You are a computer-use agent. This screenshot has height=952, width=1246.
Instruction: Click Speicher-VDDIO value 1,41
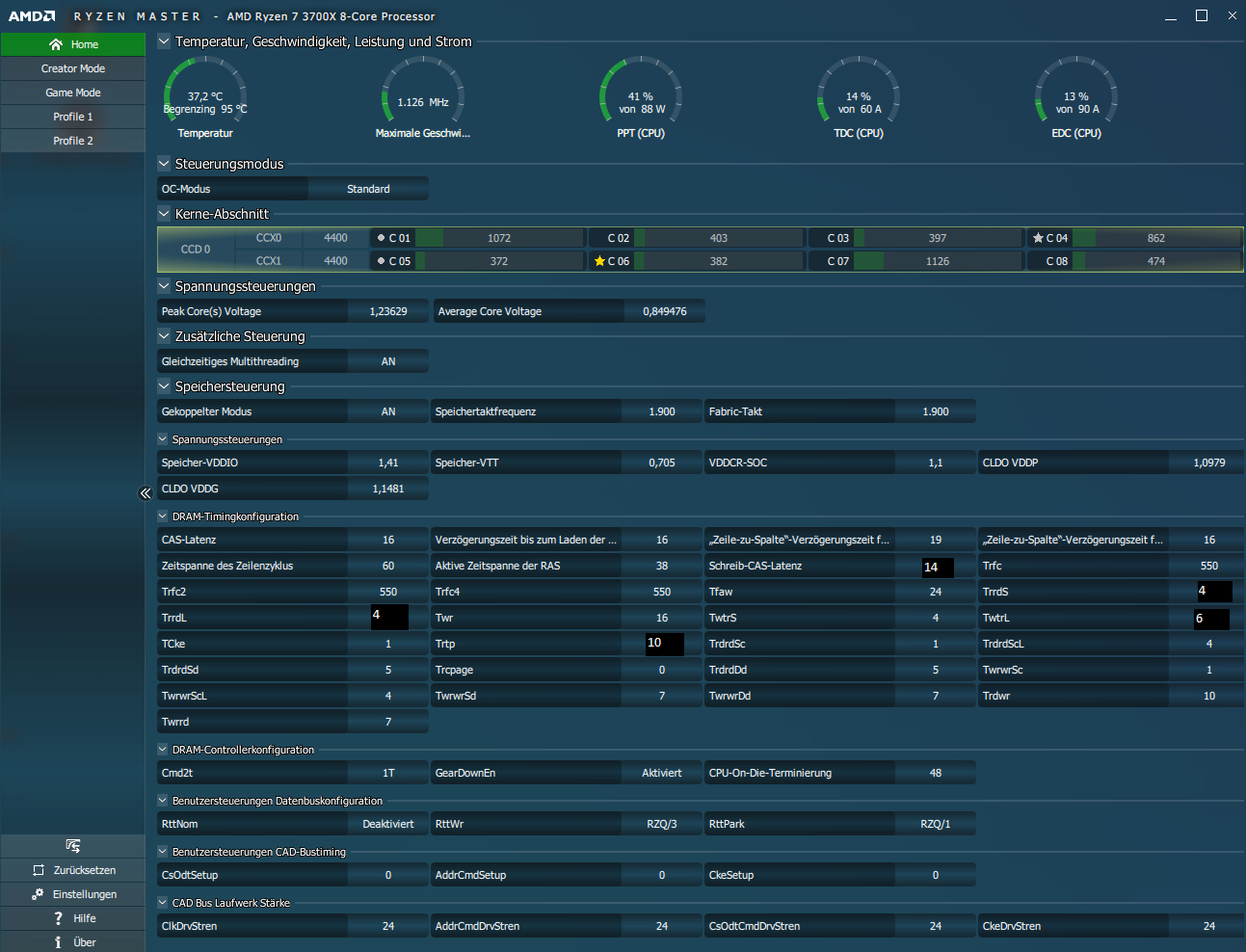(388, 463)
